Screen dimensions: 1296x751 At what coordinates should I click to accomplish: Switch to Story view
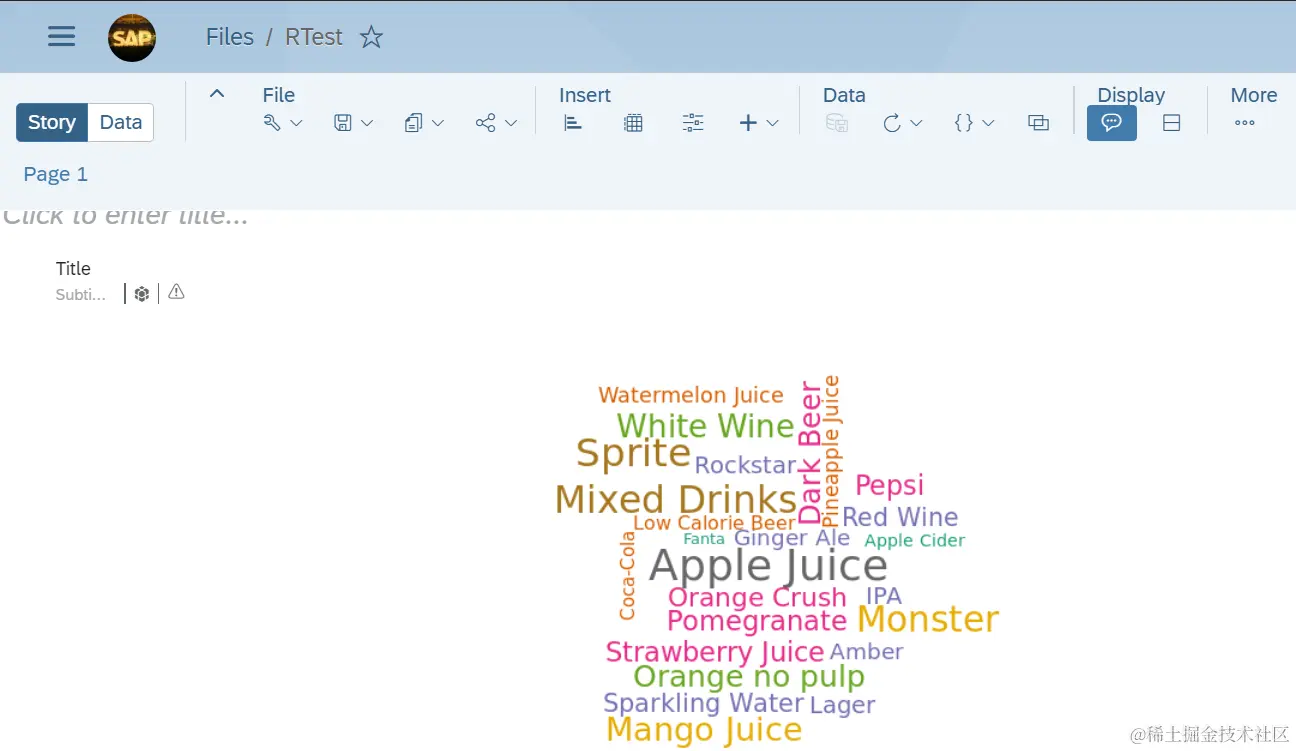[52, 122]
